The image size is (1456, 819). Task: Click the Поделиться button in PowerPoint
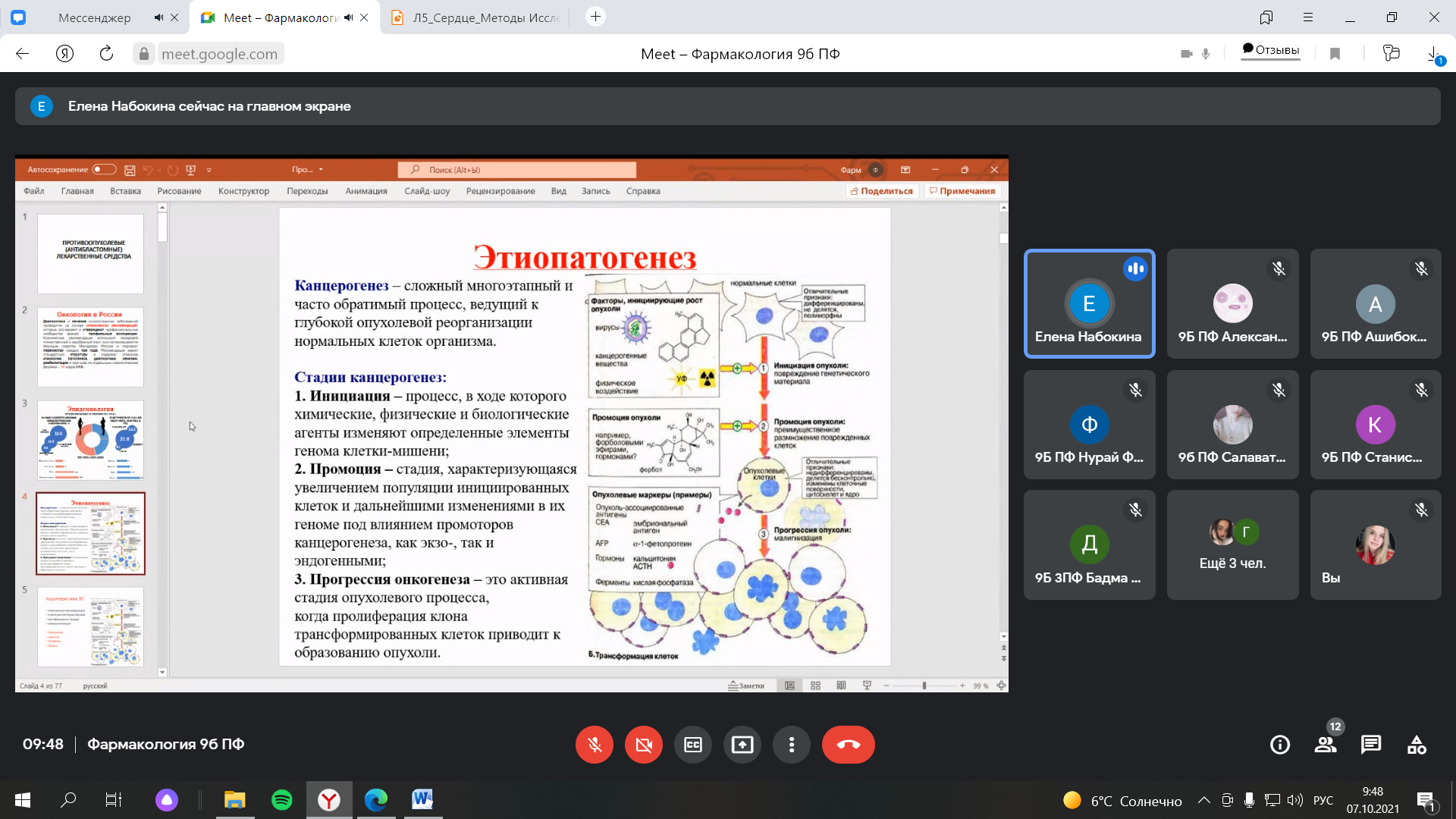tap(882, 191)
